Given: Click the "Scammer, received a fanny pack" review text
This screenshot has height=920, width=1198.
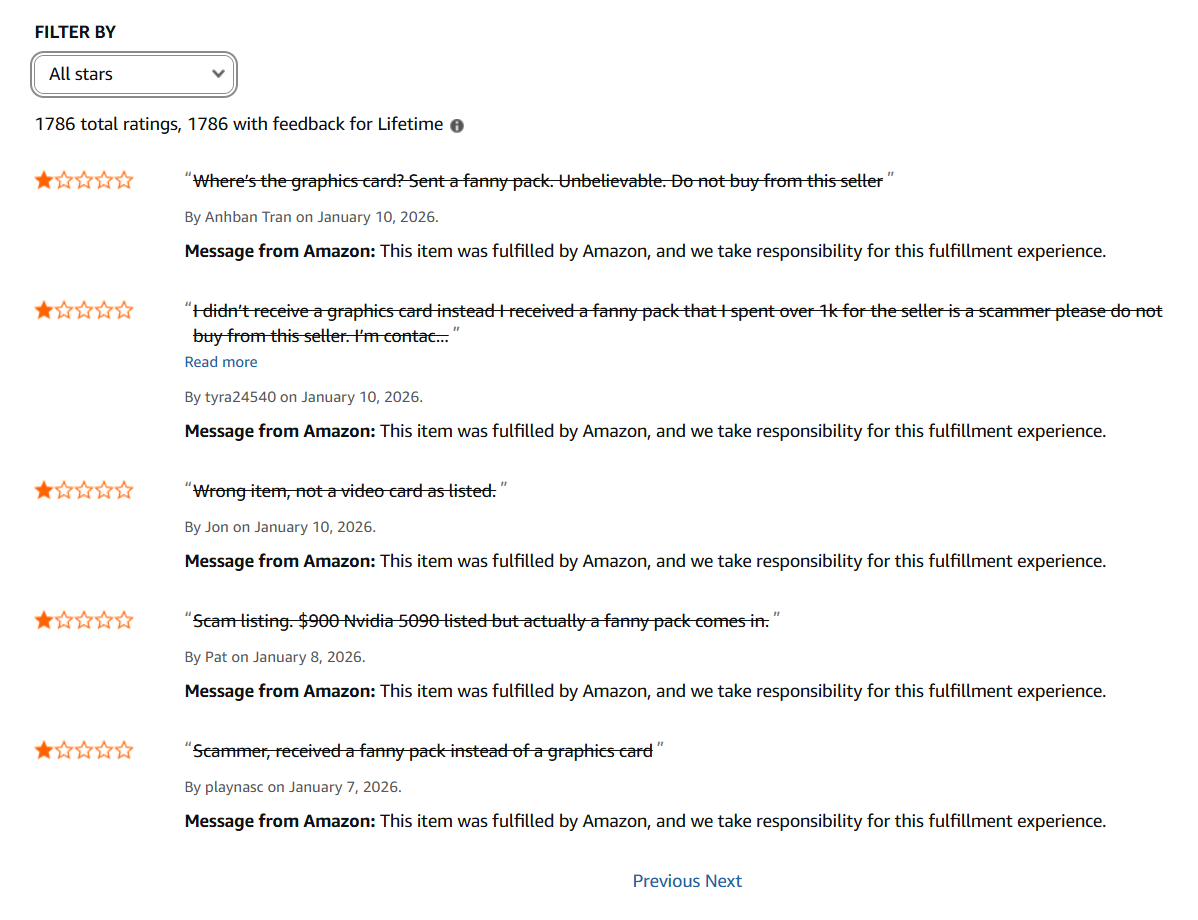Looking at the screenshot, I should coord(422,751).
